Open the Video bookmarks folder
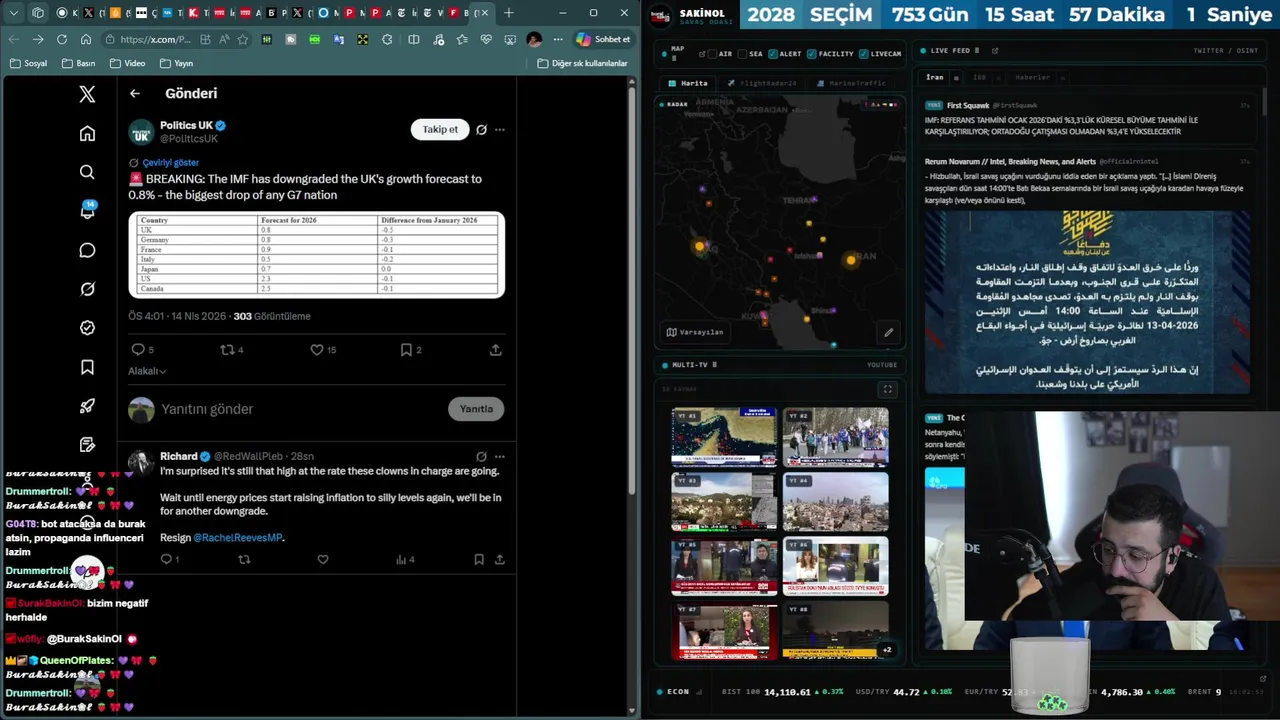Image resolution: width=1280 pixels, height=720 pixels. (x=127, y=63)
